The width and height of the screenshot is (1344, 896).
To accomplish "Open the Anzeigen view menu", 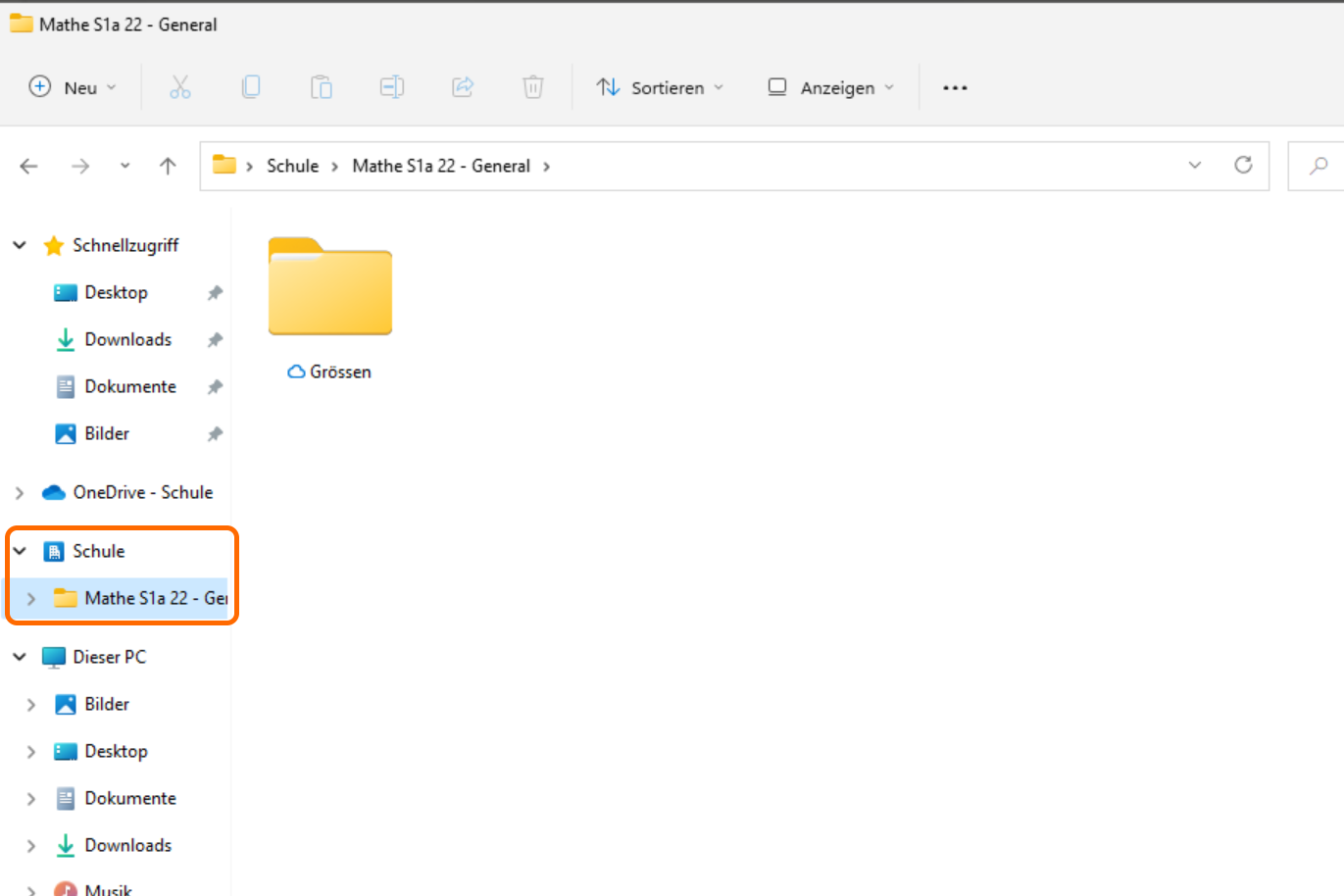I will [x=830, y=87].
